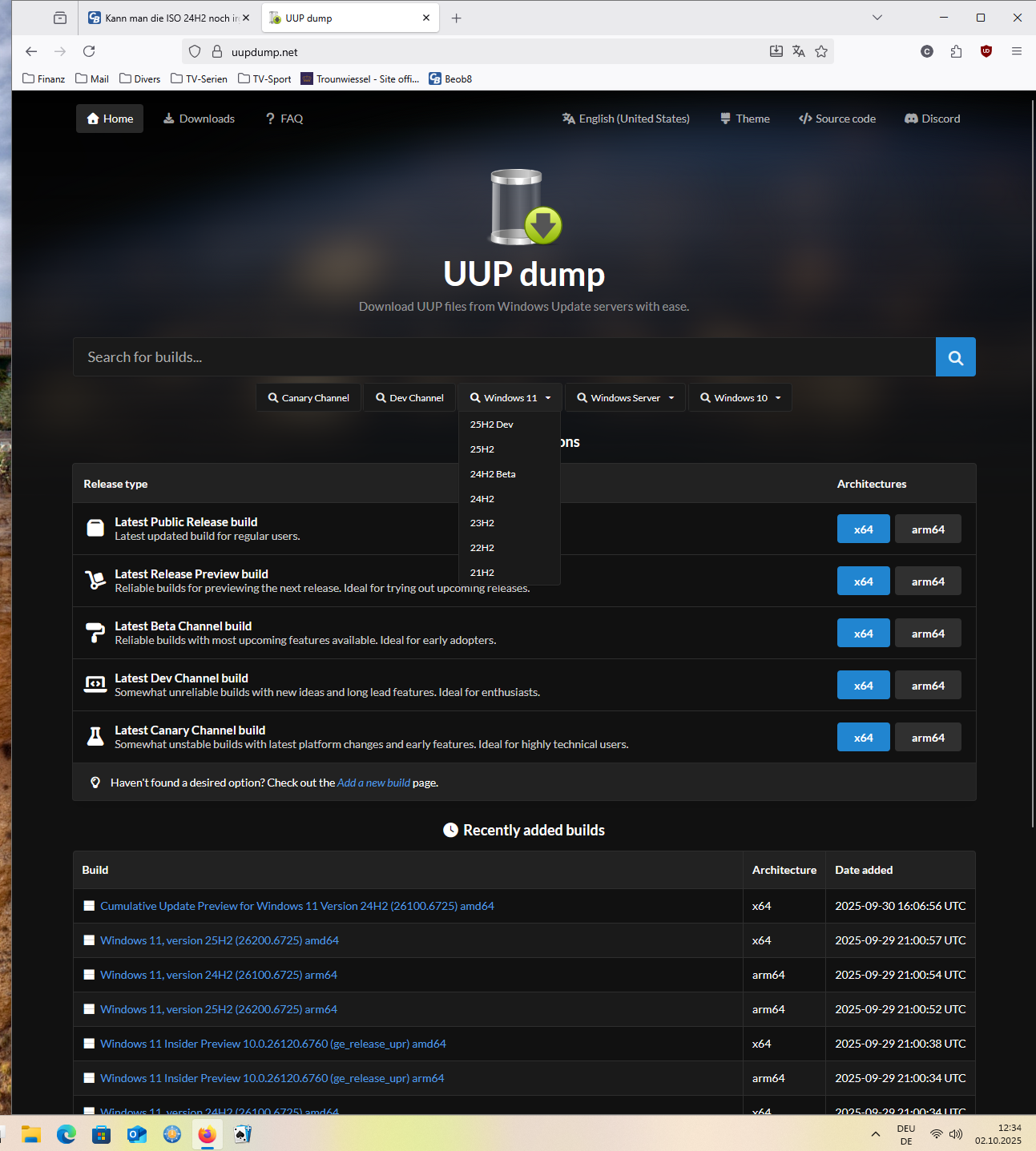Screen dimensions: 1036x1151
Task: Click the UUP dump logo image
Action: coord(525,207)
